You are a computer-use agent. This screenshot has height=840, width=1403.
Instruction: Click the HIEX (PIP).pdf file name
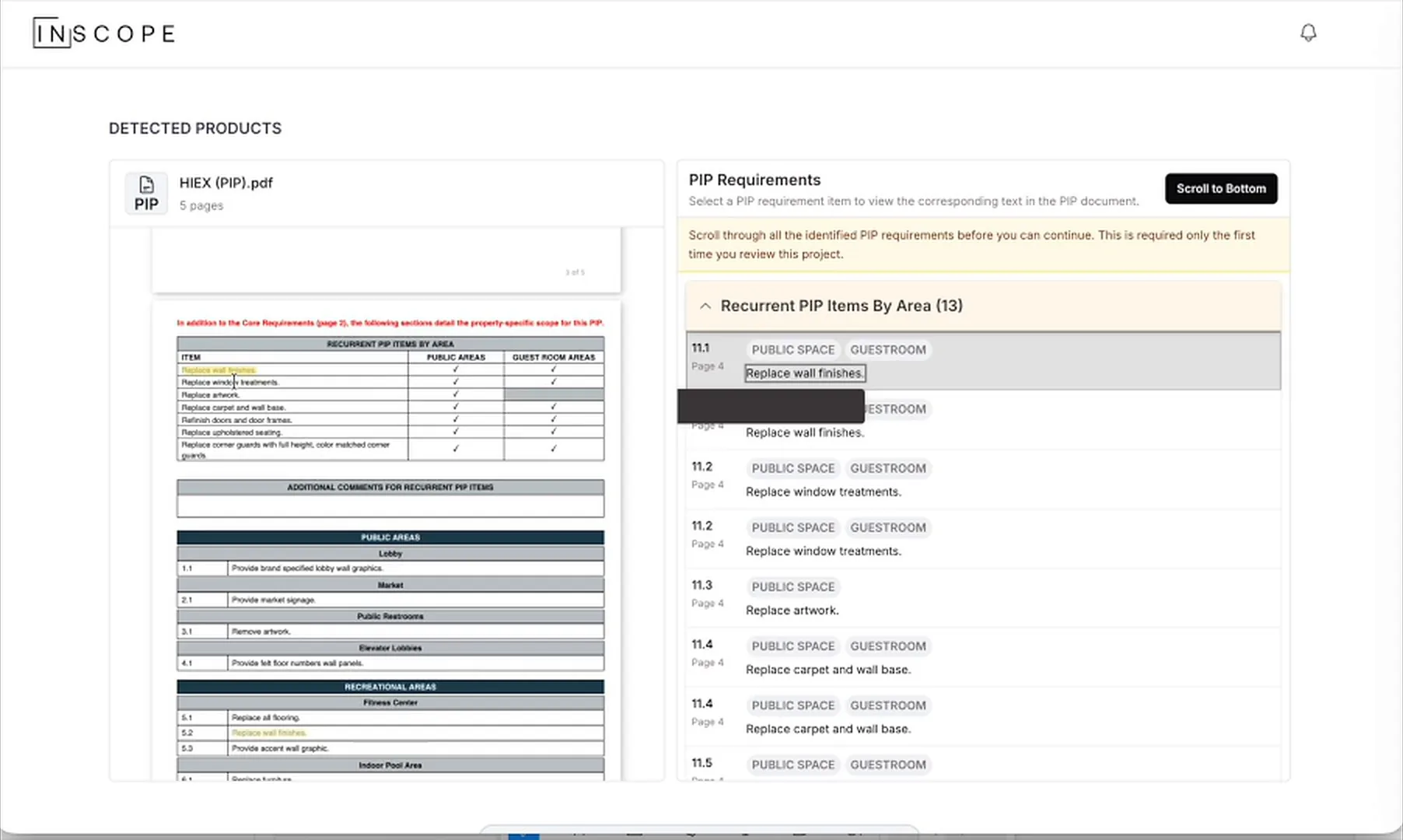pyautogui.click(x=226, y=183)
